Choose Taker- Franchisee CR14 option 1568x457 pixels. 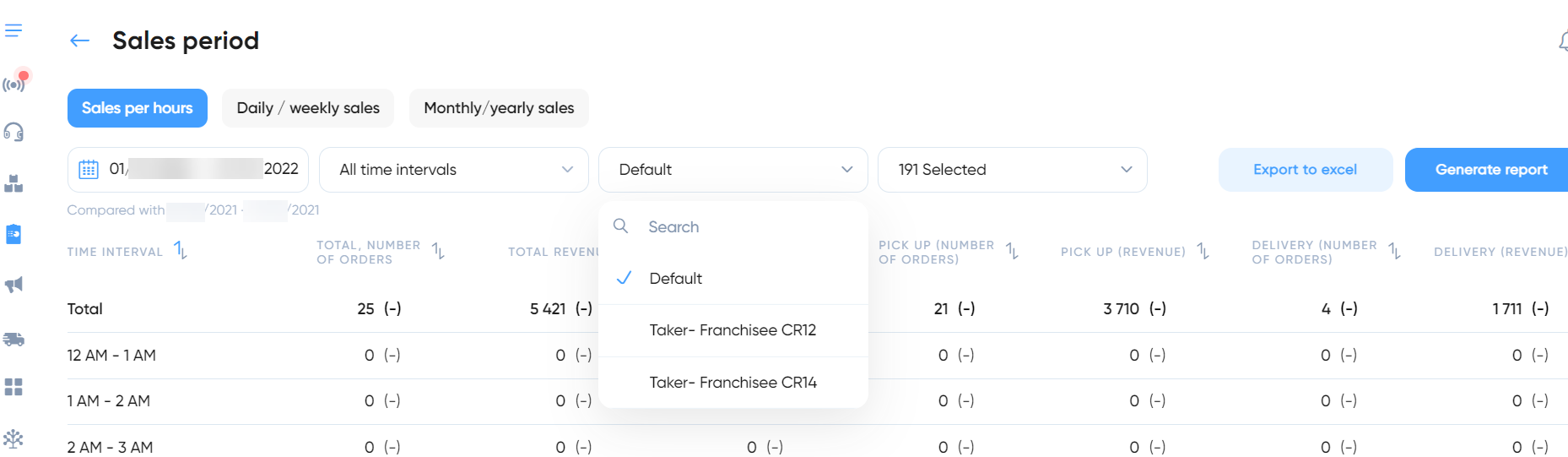point(733,383)
